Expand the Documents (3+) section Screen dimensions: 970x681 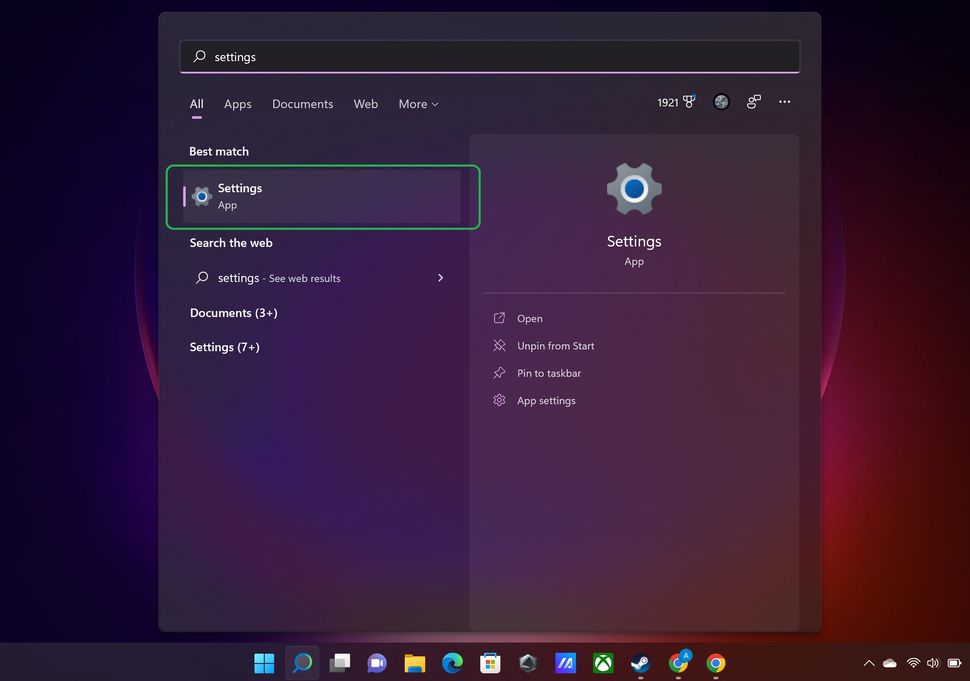pyautogui.click(x=234, y=313)
